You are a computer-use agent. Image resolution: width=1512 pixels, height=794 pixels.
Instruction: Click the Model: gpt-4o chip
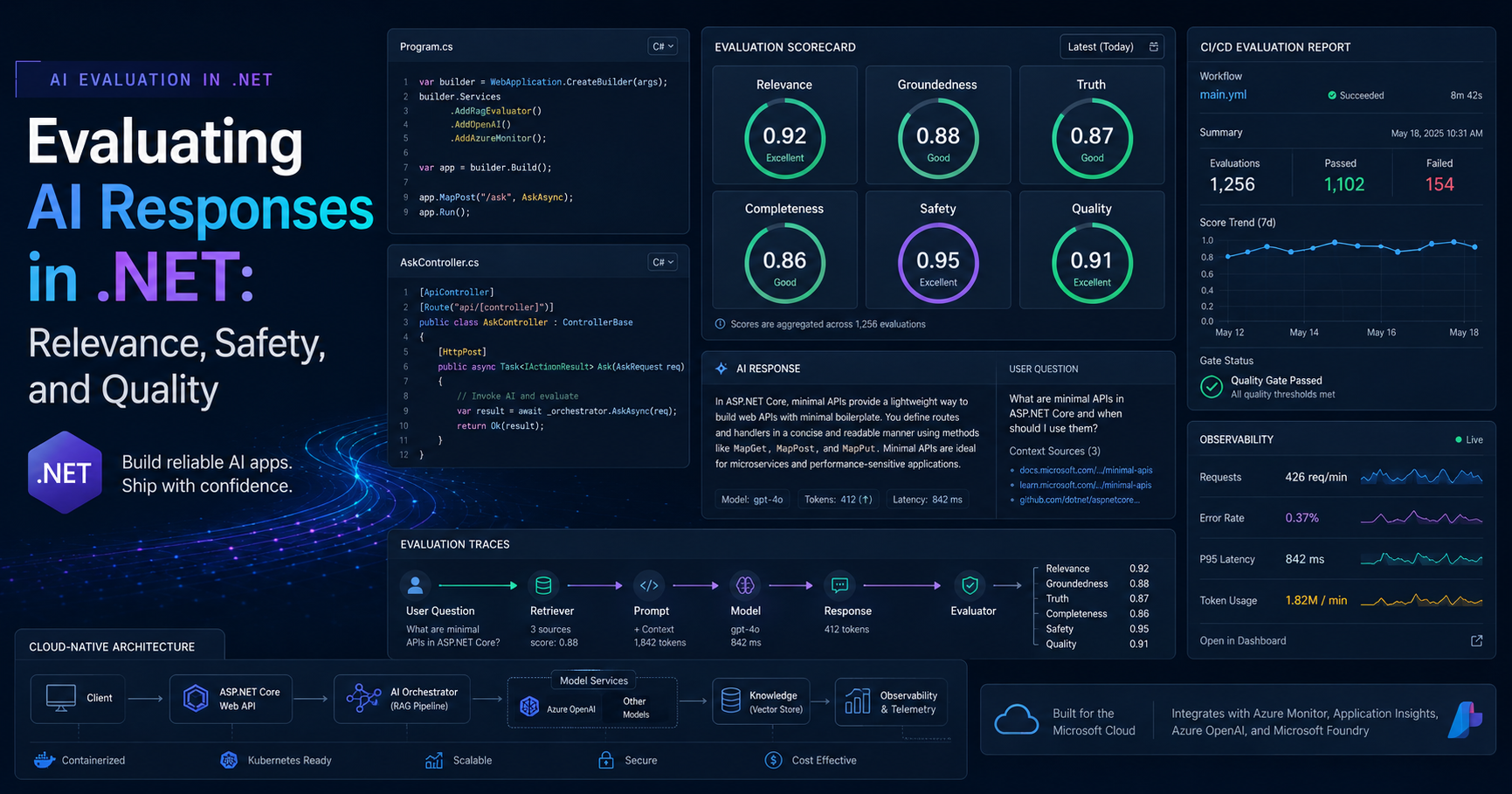click(x=752, y=500)
